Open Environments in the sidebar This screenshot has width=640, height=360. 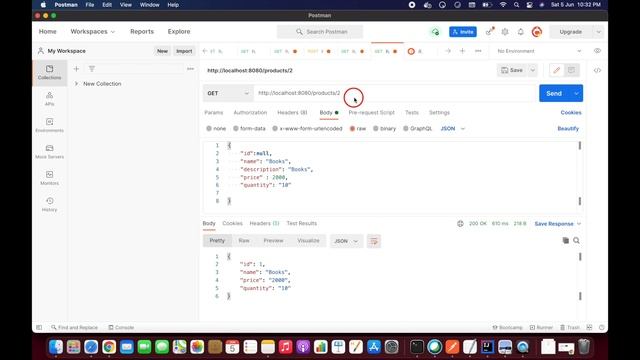(49, 125)
